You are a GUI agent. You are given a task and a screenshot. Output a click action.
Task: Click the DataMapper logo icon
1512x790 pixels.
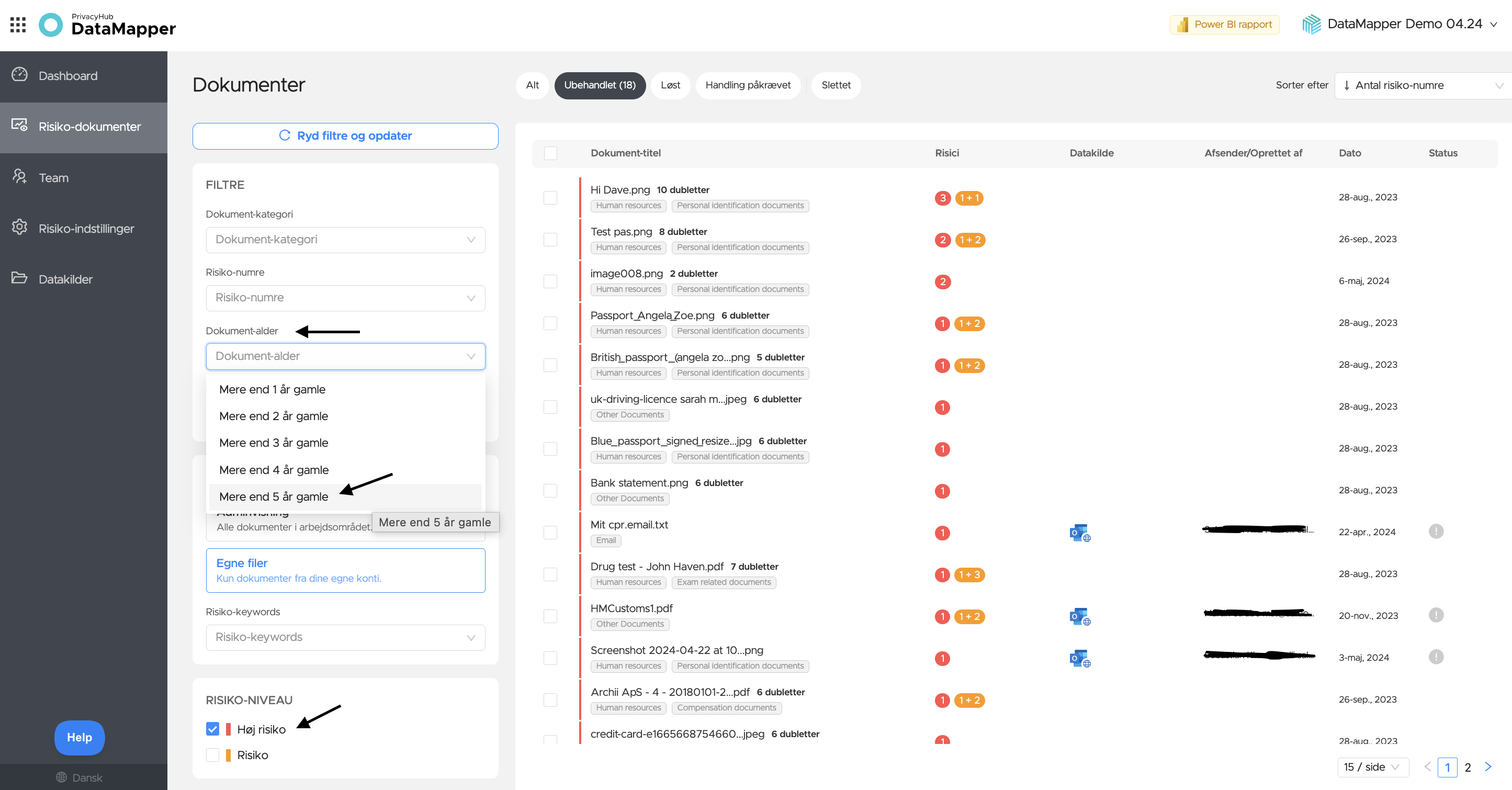pyautogui.click(x=50, y=25)
